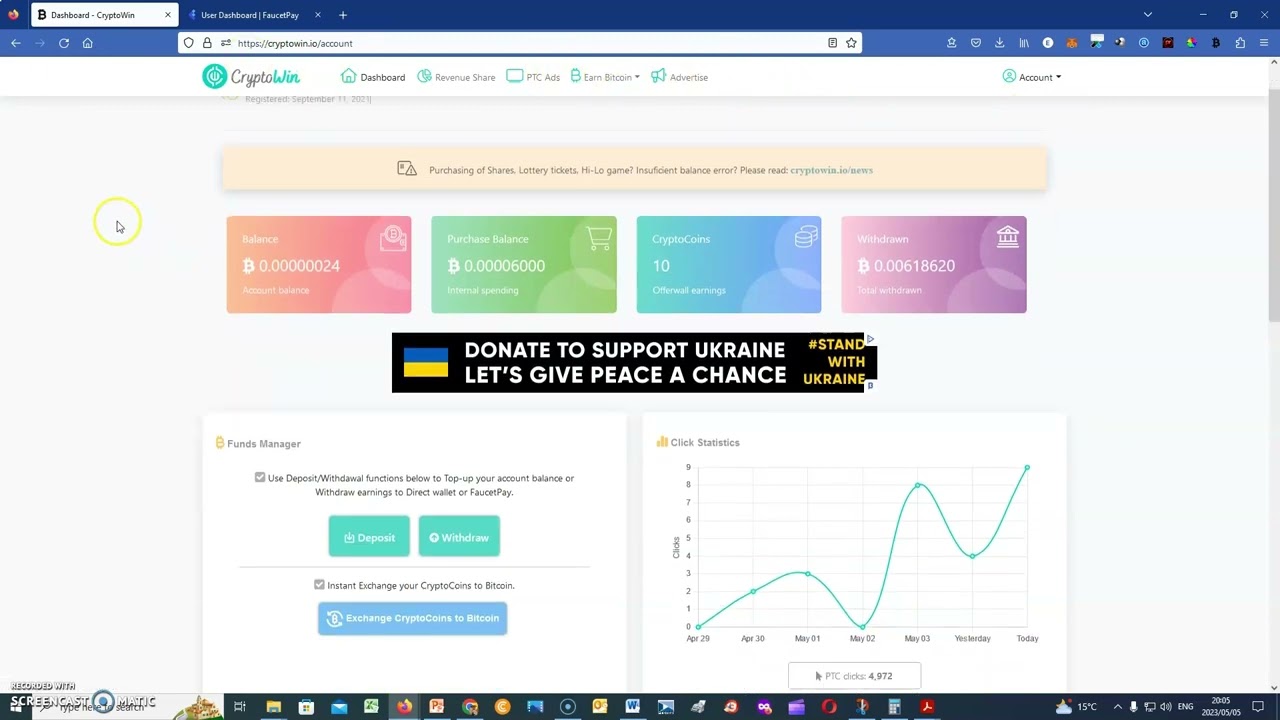Open the notification center icon
Image resolution: width=1280 pixels, height=720 pixels.
(1258, 707)
